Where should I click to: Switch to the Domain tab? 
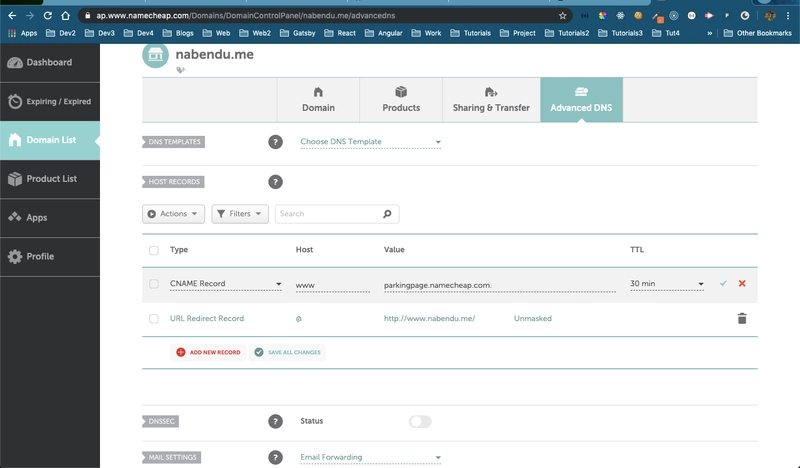click(318, 100)
